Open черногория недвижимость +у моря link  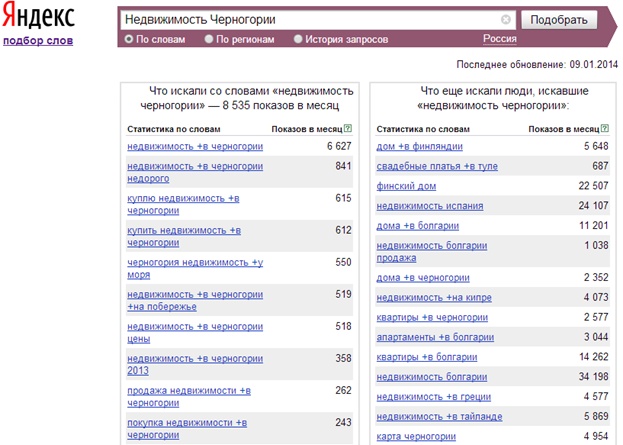195,269
